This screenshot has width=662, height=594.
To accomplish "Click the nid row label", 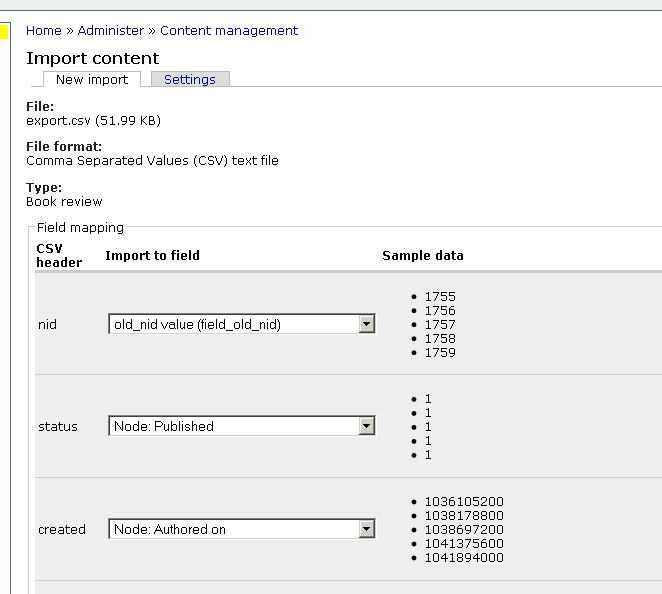I will pos(47,324).
